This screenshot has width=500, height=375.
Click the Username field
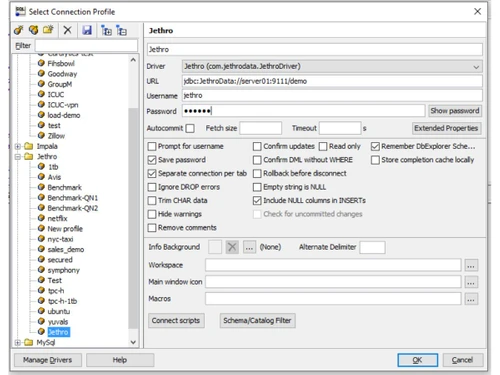point(332,96)
